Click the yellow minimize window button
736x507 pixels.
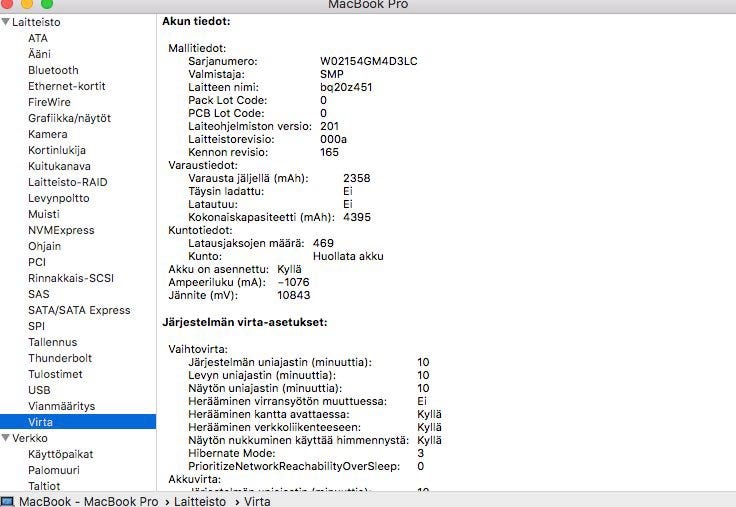pos(27,3)
